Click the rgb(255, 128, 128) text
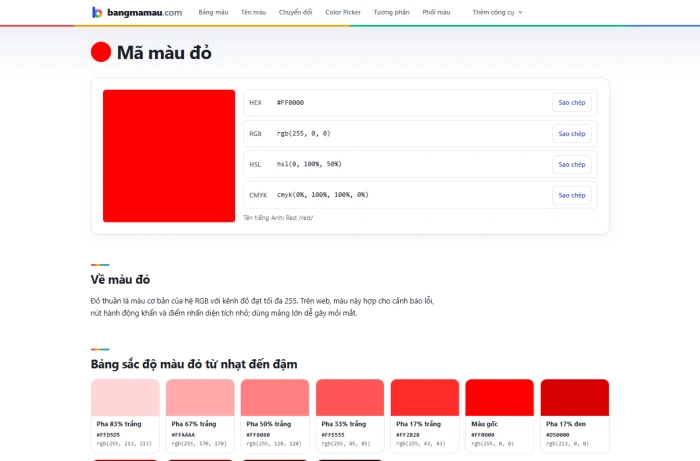 click(274, 444)
